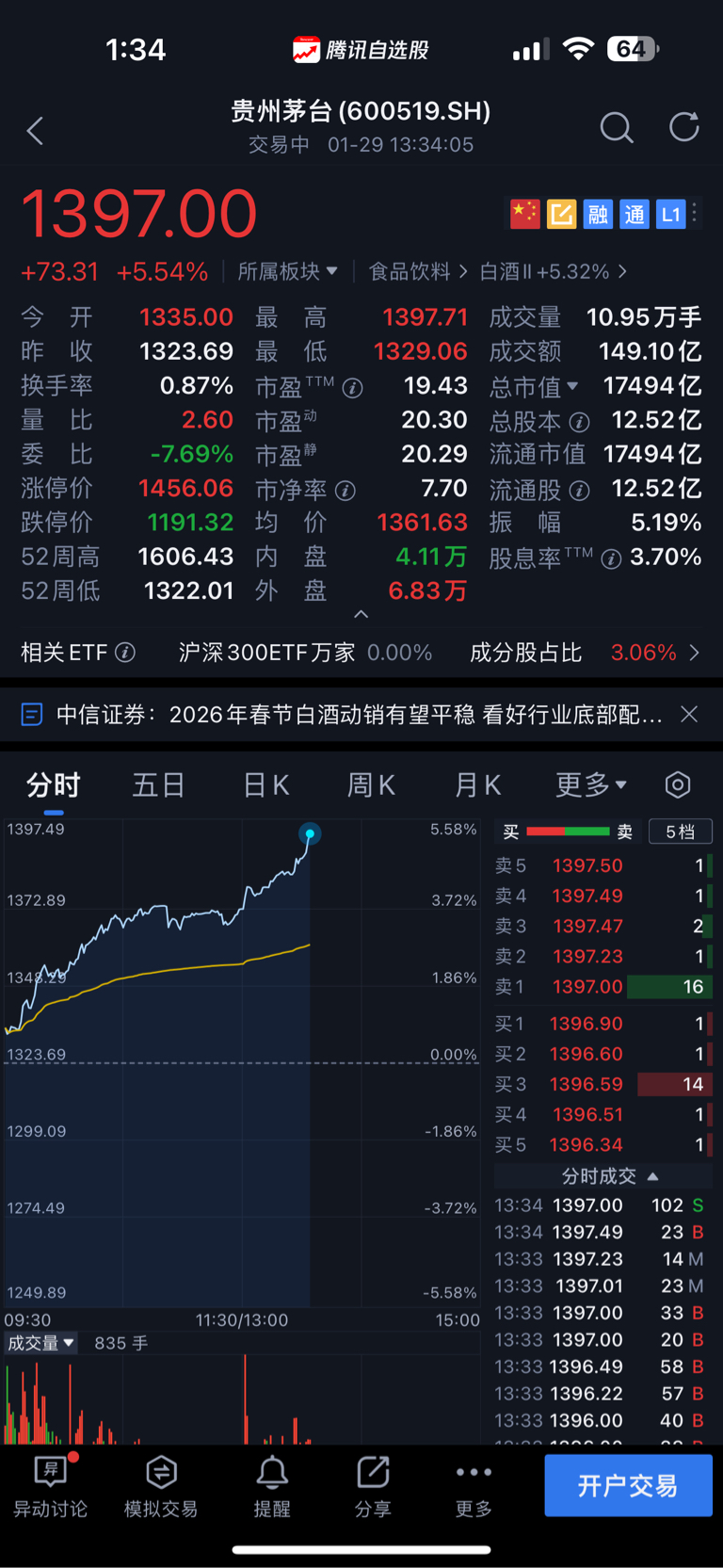Viewport: 723px width, 1568px height.
Task: Tap the Wi-Fi status icon
Action: tap(578, 49)
